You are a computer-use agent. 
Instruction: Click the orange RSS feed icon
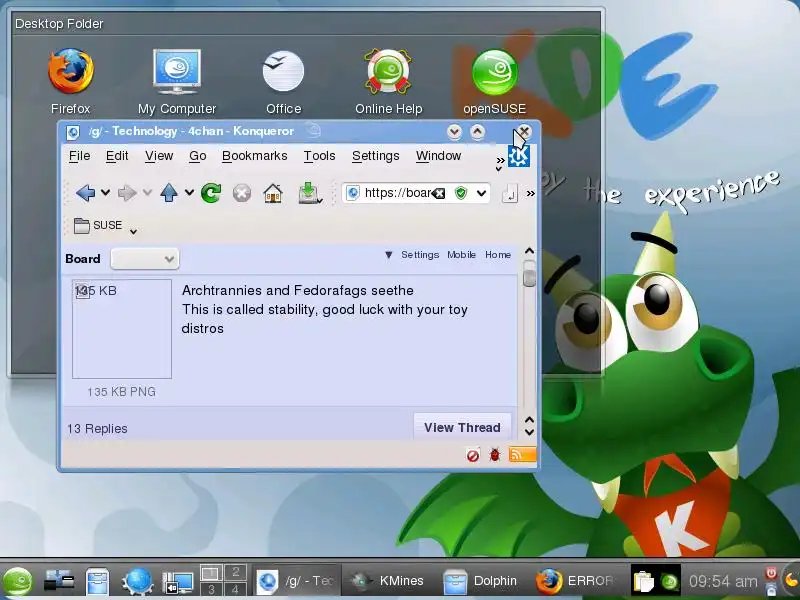tap(522, 454)
